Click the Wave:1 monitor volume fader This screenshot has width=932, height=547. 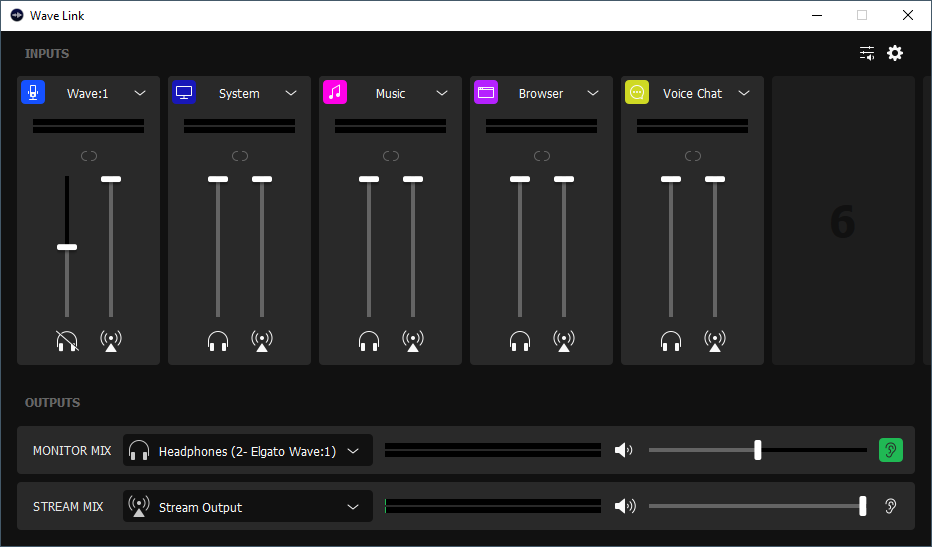(x=67, y=247)
